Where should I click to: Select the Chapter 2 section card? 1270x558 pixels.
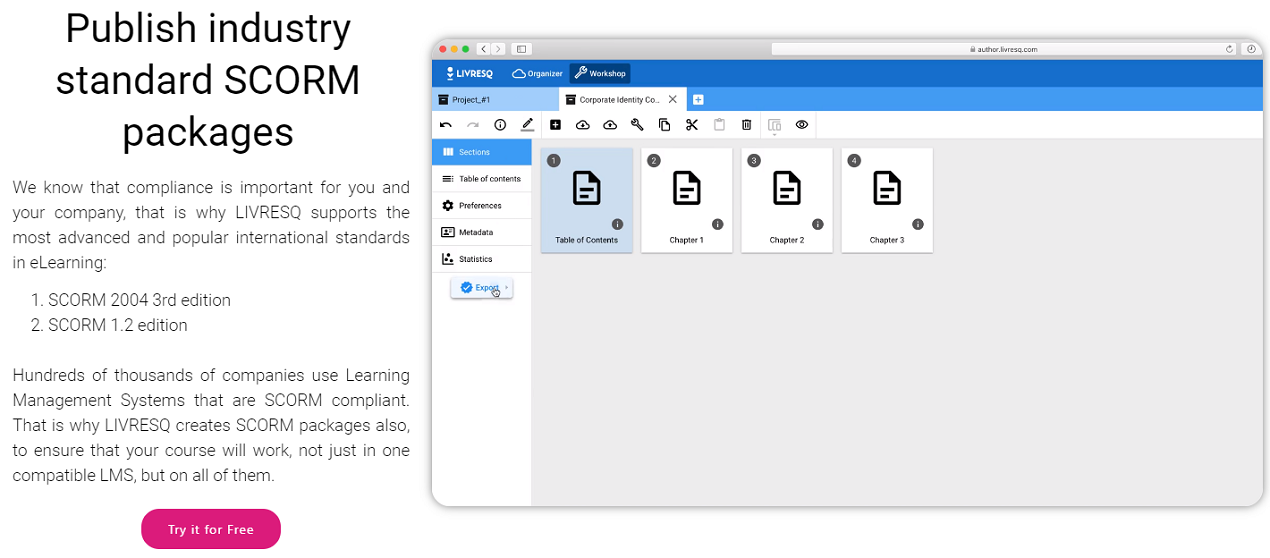click(787, 200)
